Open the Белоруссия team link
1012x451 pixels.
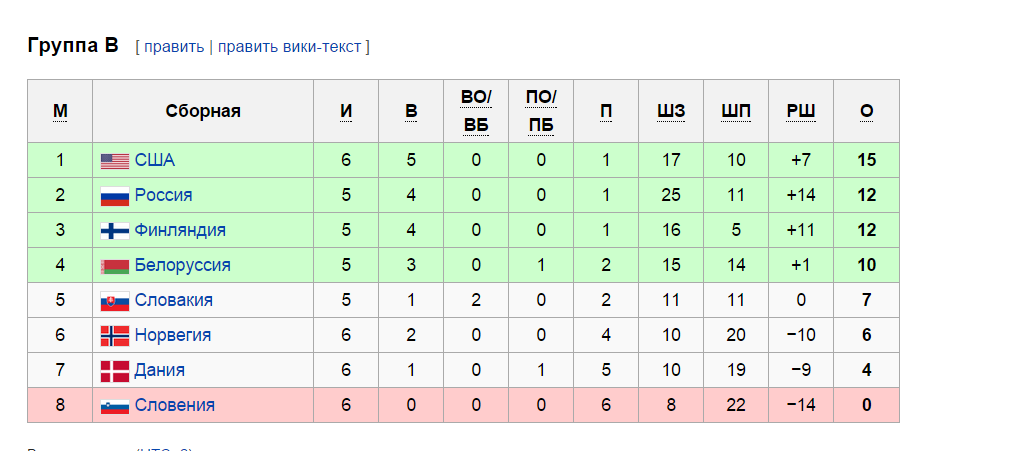183,265
